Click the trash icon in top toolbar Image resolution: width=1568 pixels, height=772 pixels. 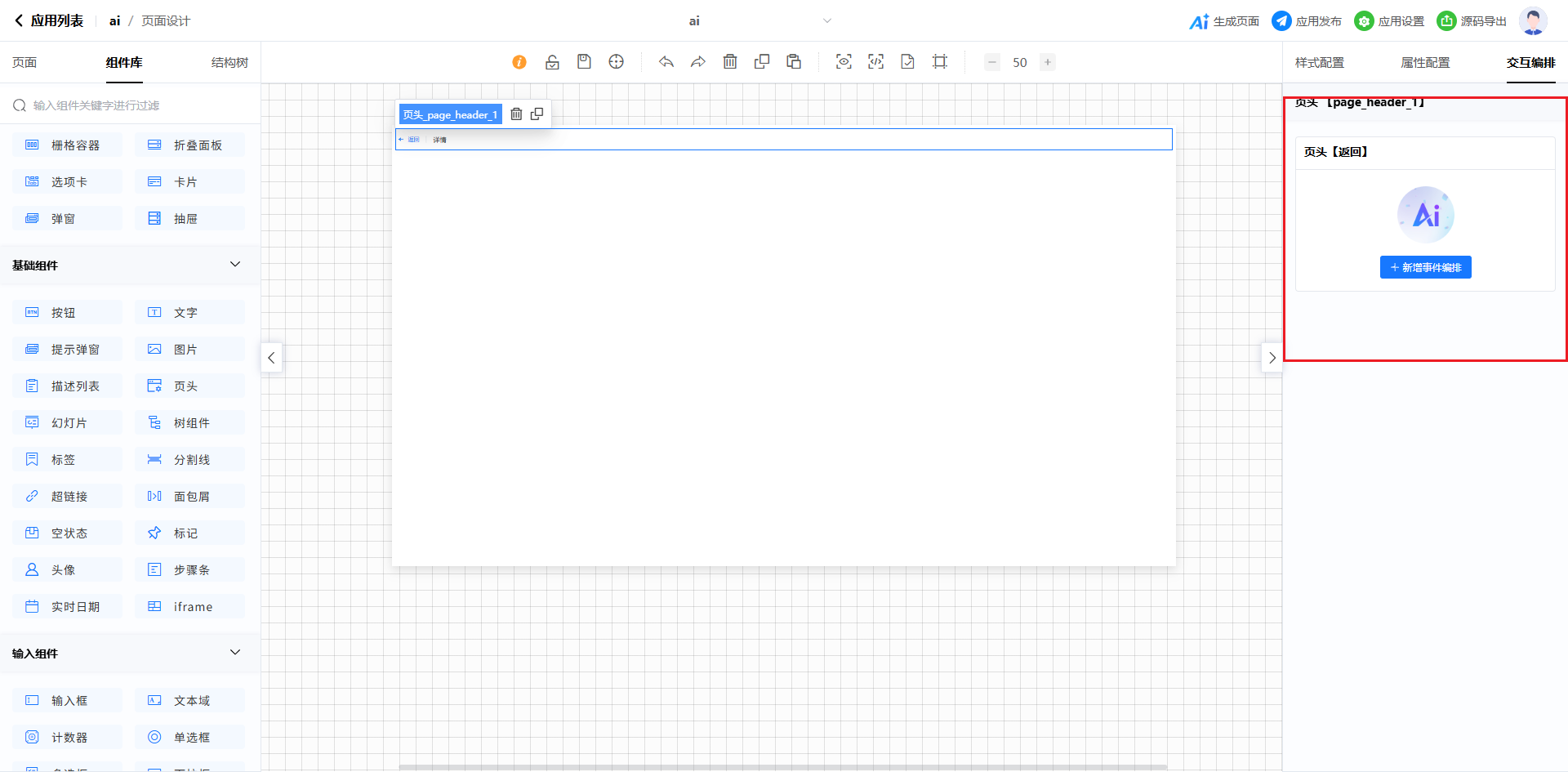tap(730, 62)
